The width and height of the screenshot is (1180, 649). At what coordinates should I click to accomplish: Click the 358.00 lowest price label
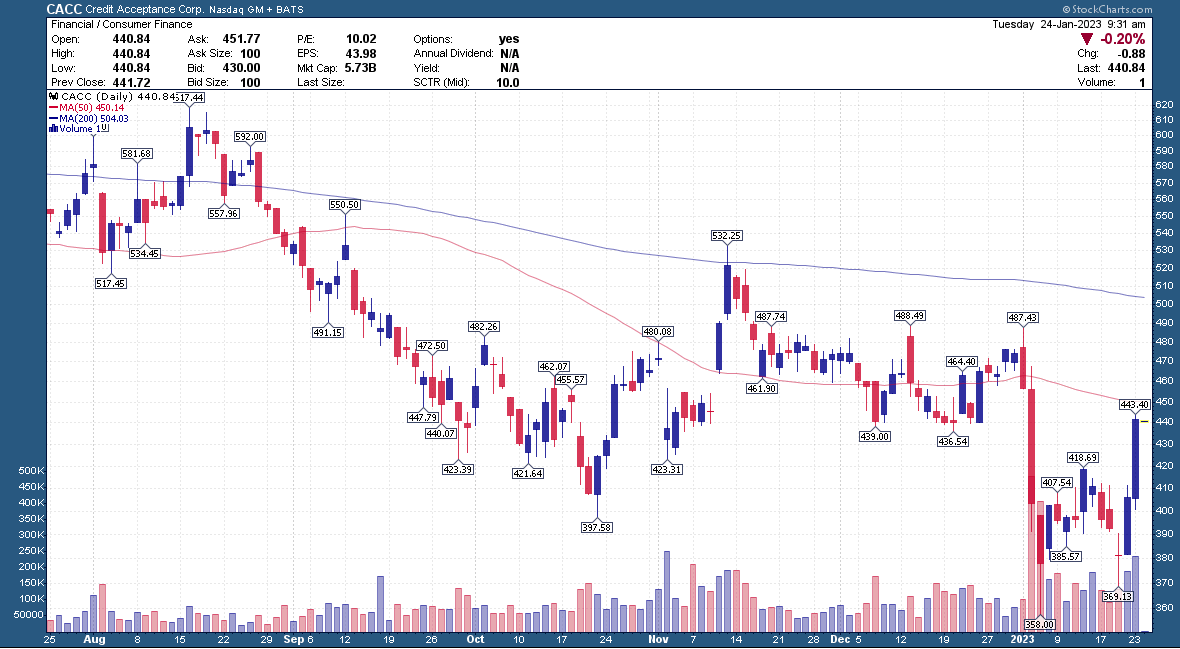click(1039, 624)
